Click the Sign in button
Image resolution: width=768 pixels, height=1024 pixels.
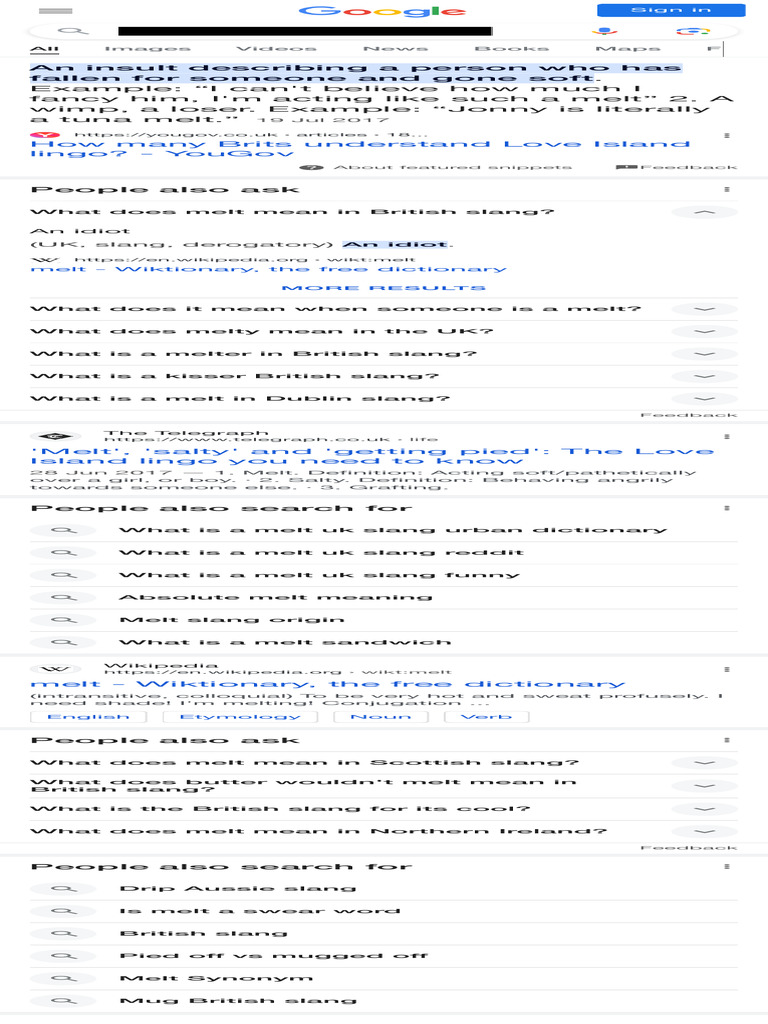pos(671,10)
